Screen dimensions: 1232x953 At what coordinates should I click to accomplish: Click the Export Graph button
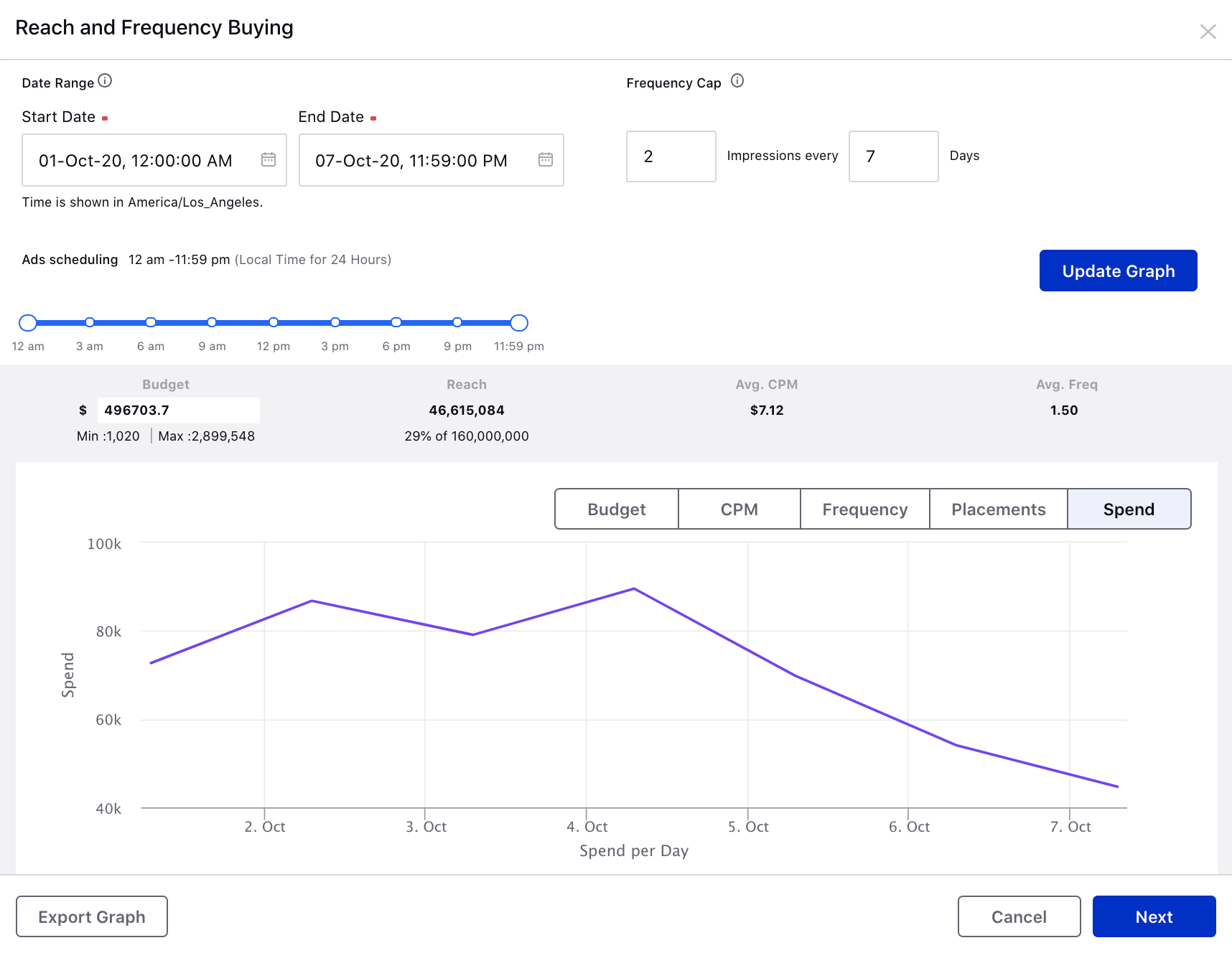click(x=92, y=916)
